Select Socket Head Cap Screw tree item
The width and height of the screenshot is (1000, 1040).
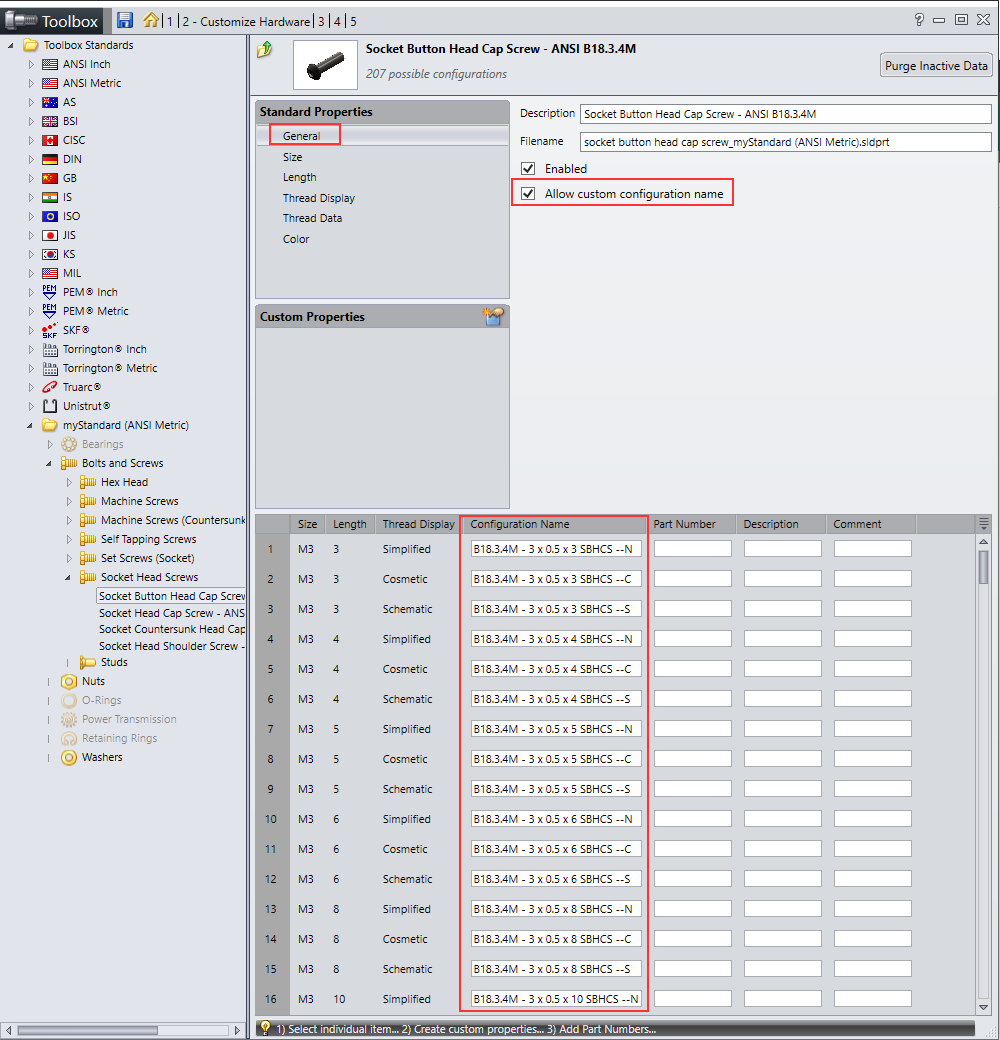[172, 613]
